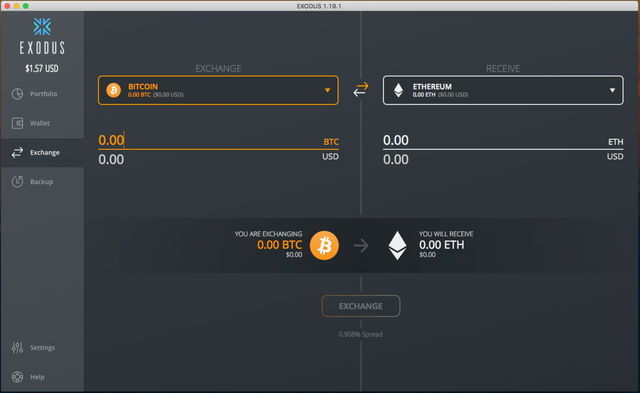Screen dimensions: 640x393
Task: Click the Portfolio pie chart icon
Action: tap(17, 93)
